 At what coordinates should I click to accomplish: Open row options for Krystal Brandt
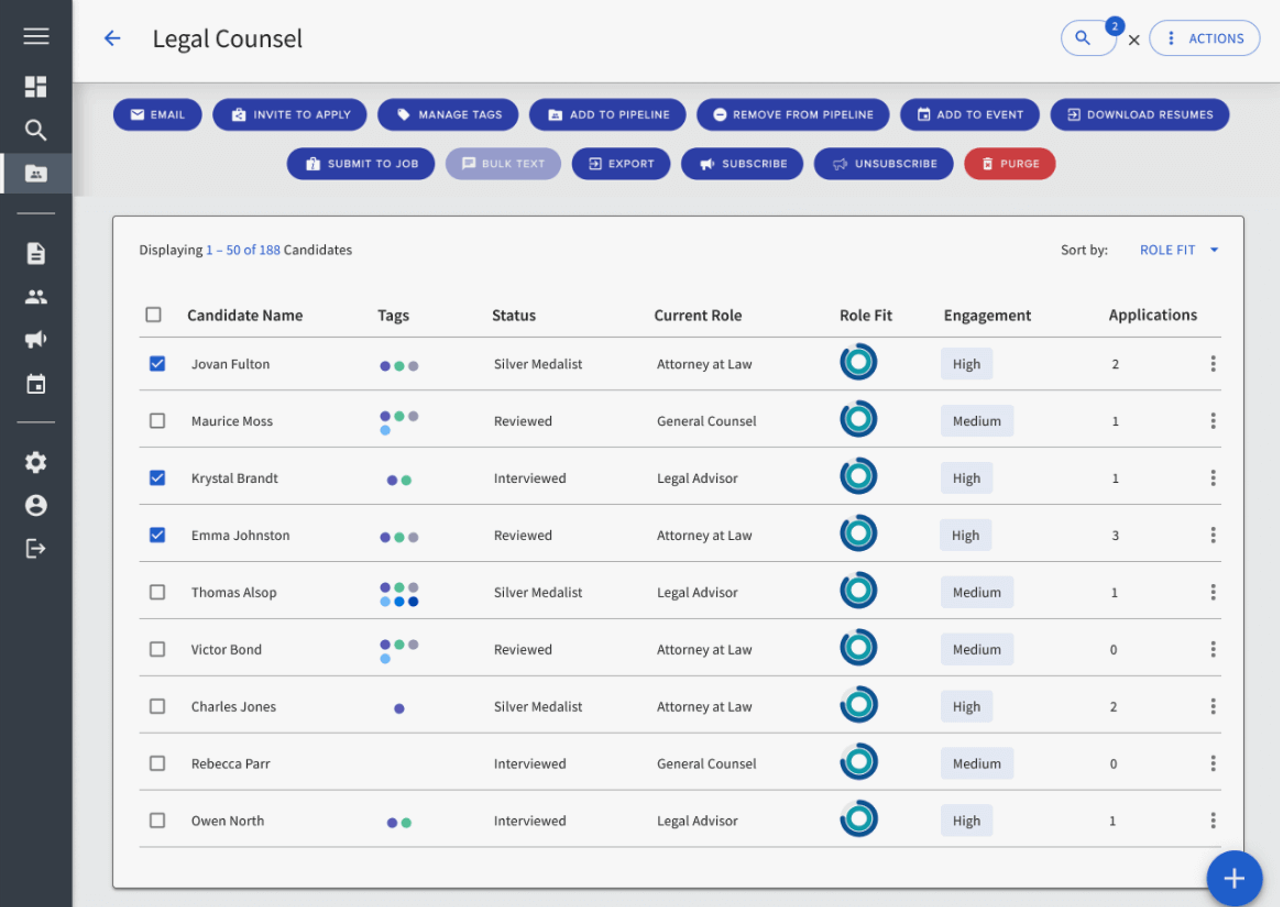point(1213,478)
